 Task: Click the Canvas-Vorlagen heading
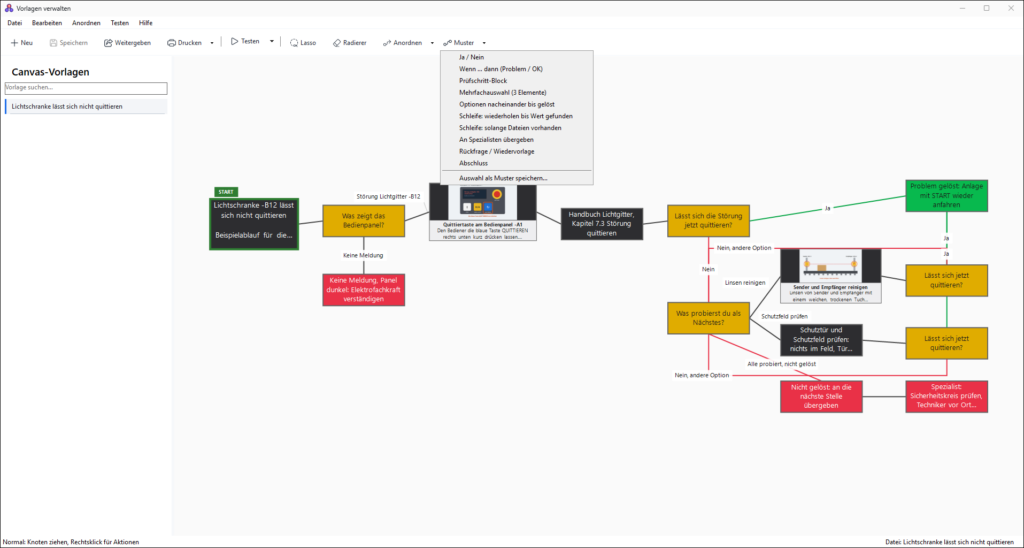[x=50, y=72]
